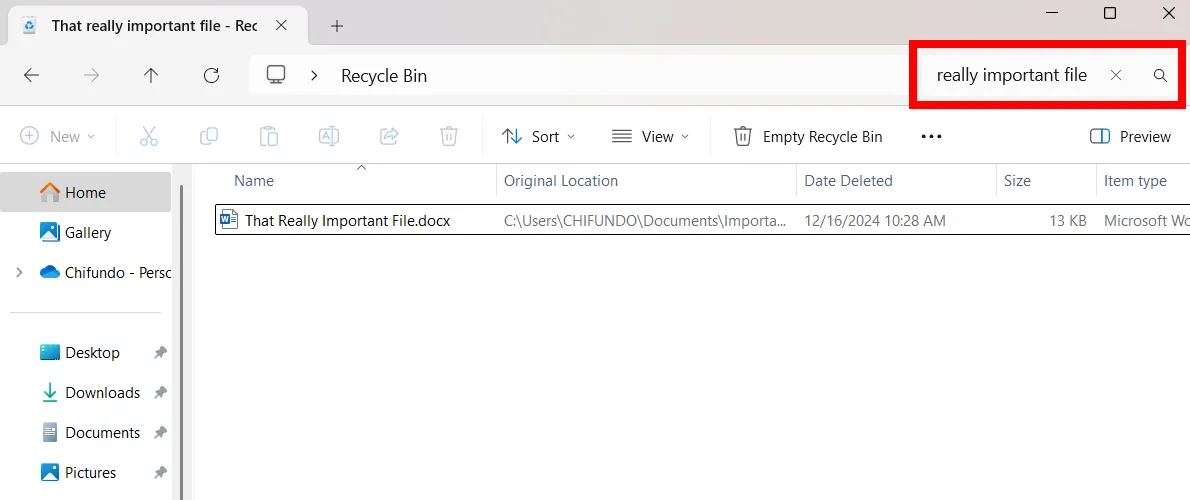The image size is (1190, 500).
Task: Open Home in the navigation pane
Action: point(85,193)
